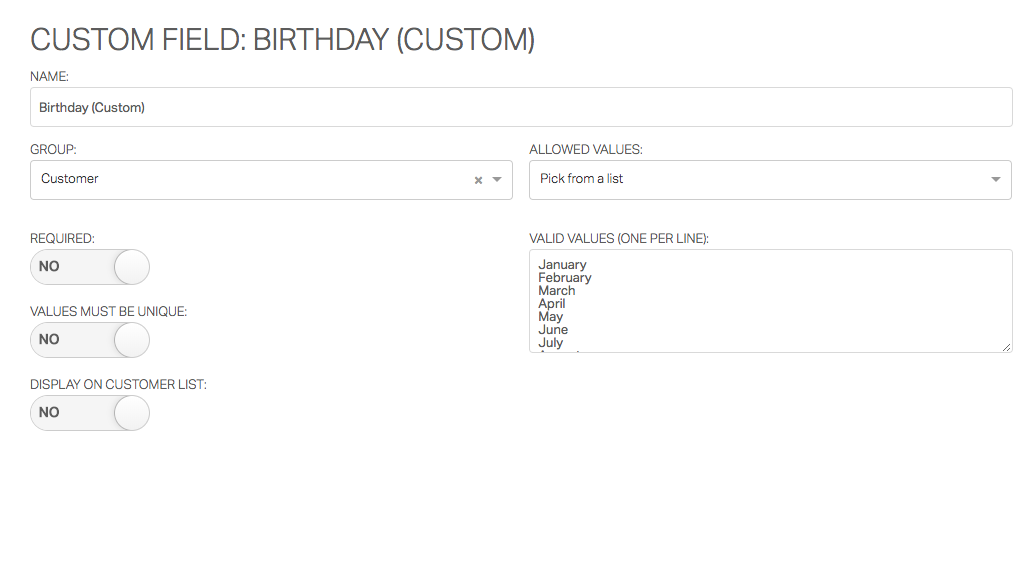The height and width of the screenshot is (574, 1029).
Task: Place cursor on the June line
Action: 553,330
